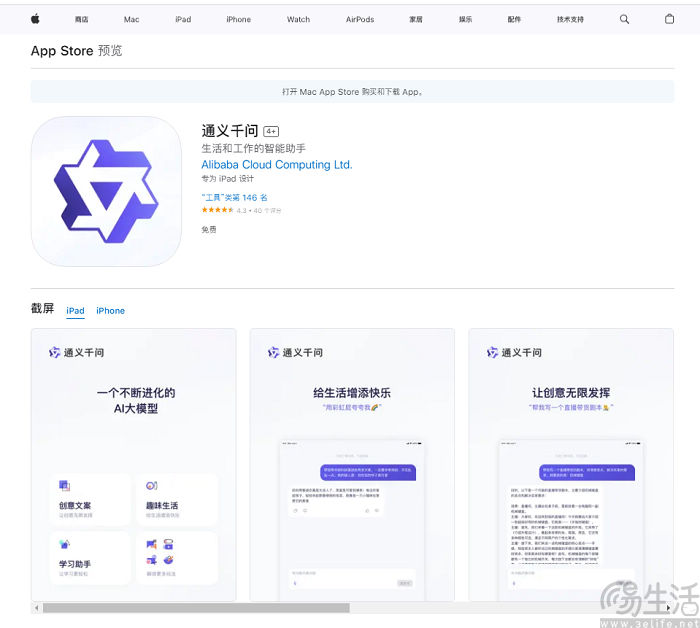Open the iPad navigation menu item
Screen dimensions: 700x628
coord(183,20)
